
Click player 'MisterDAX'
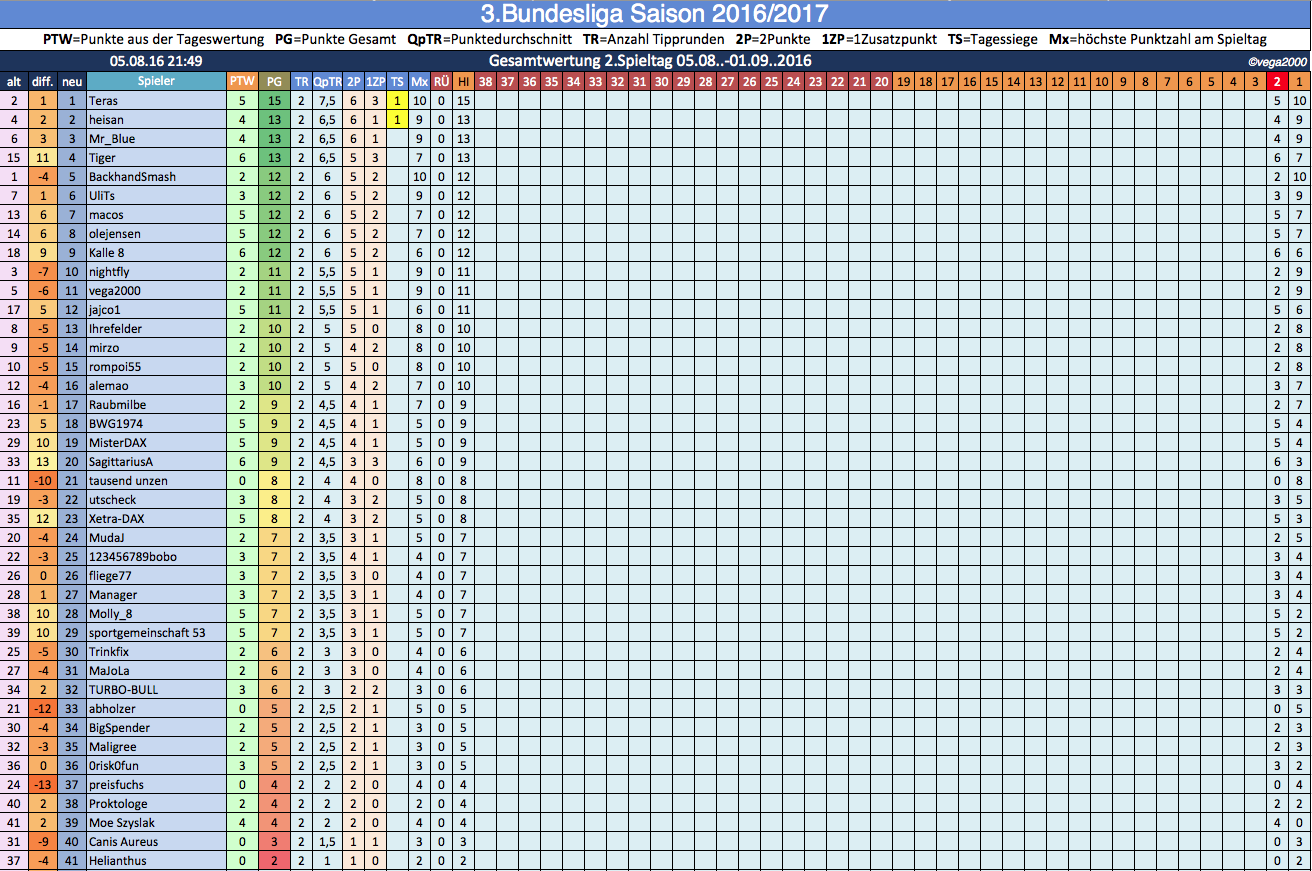(x=155, y=443)
